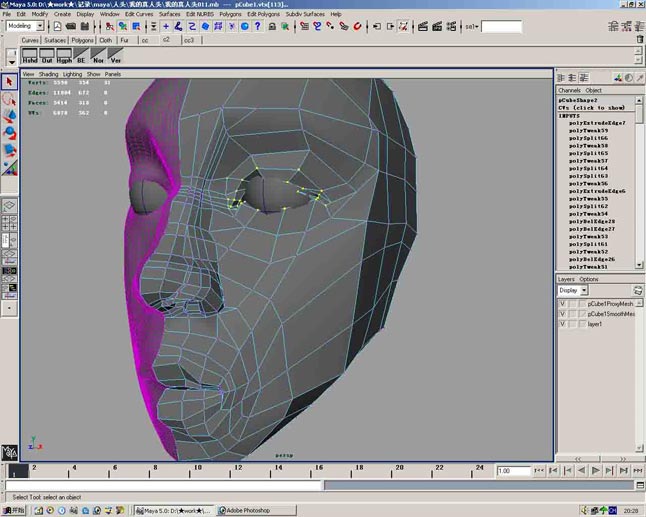Switch to the Polygons shelf tab
Viewport: 646px width, 517px height.
click(82, 40)
